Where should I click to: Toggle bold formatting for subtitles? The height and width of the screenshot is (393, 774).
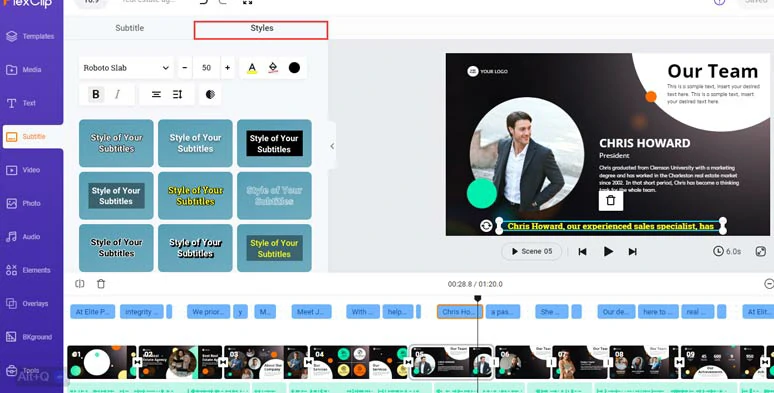click(x=96, y=94)
